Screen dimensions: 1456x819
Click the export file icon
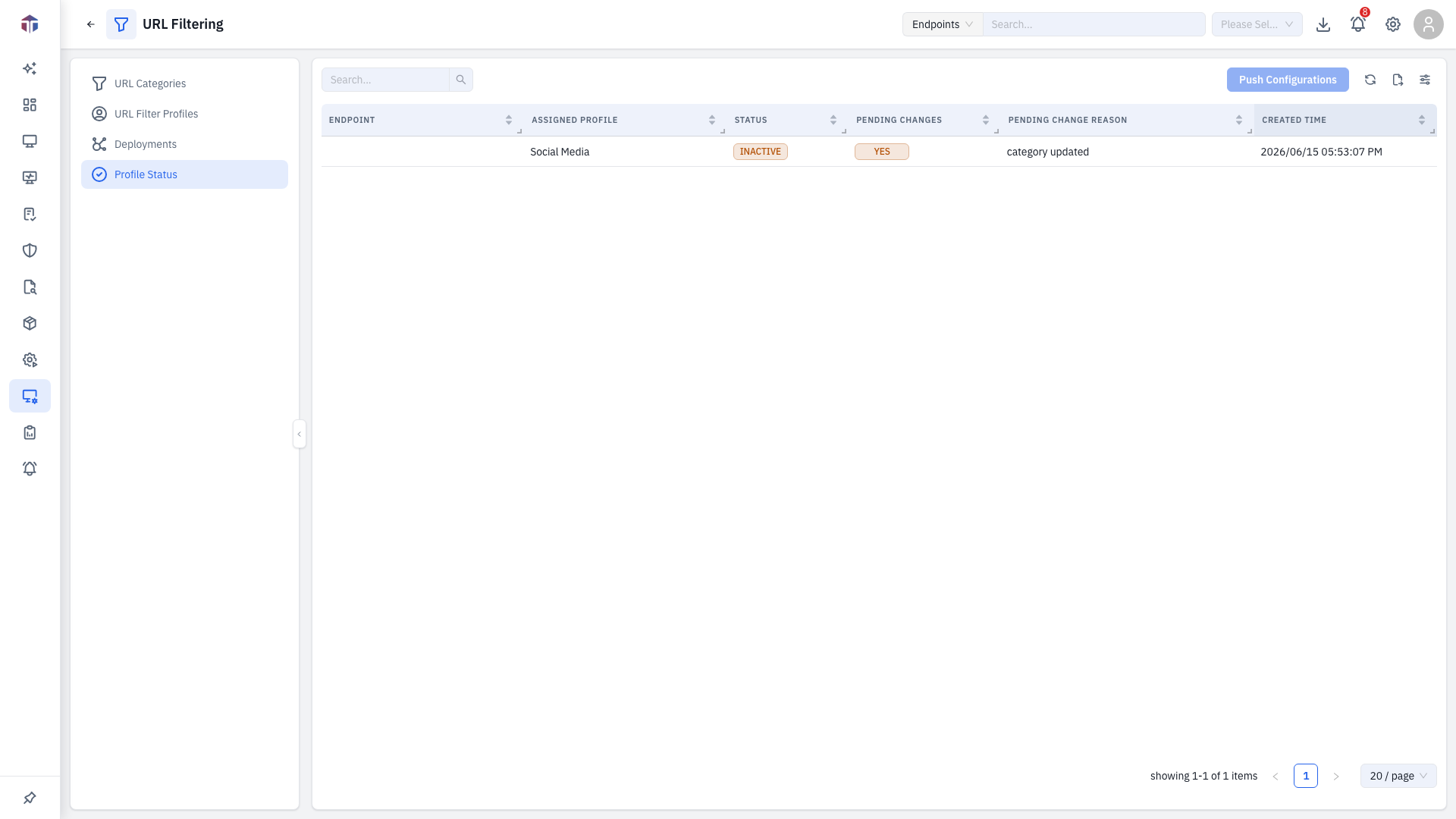click(1398, 80)
